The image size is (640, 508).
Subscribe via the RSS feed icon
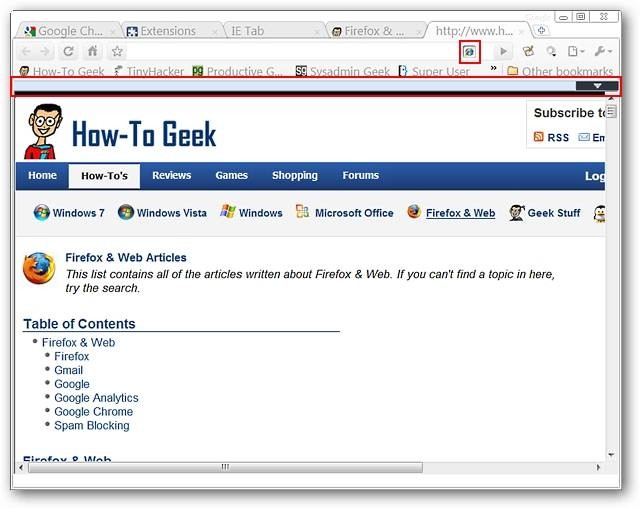[538, 137]
